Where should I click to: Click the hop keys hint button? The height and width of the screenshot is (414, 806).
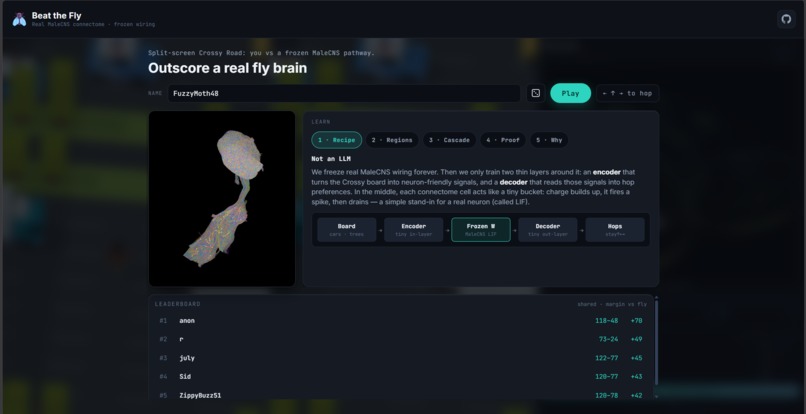627,93
